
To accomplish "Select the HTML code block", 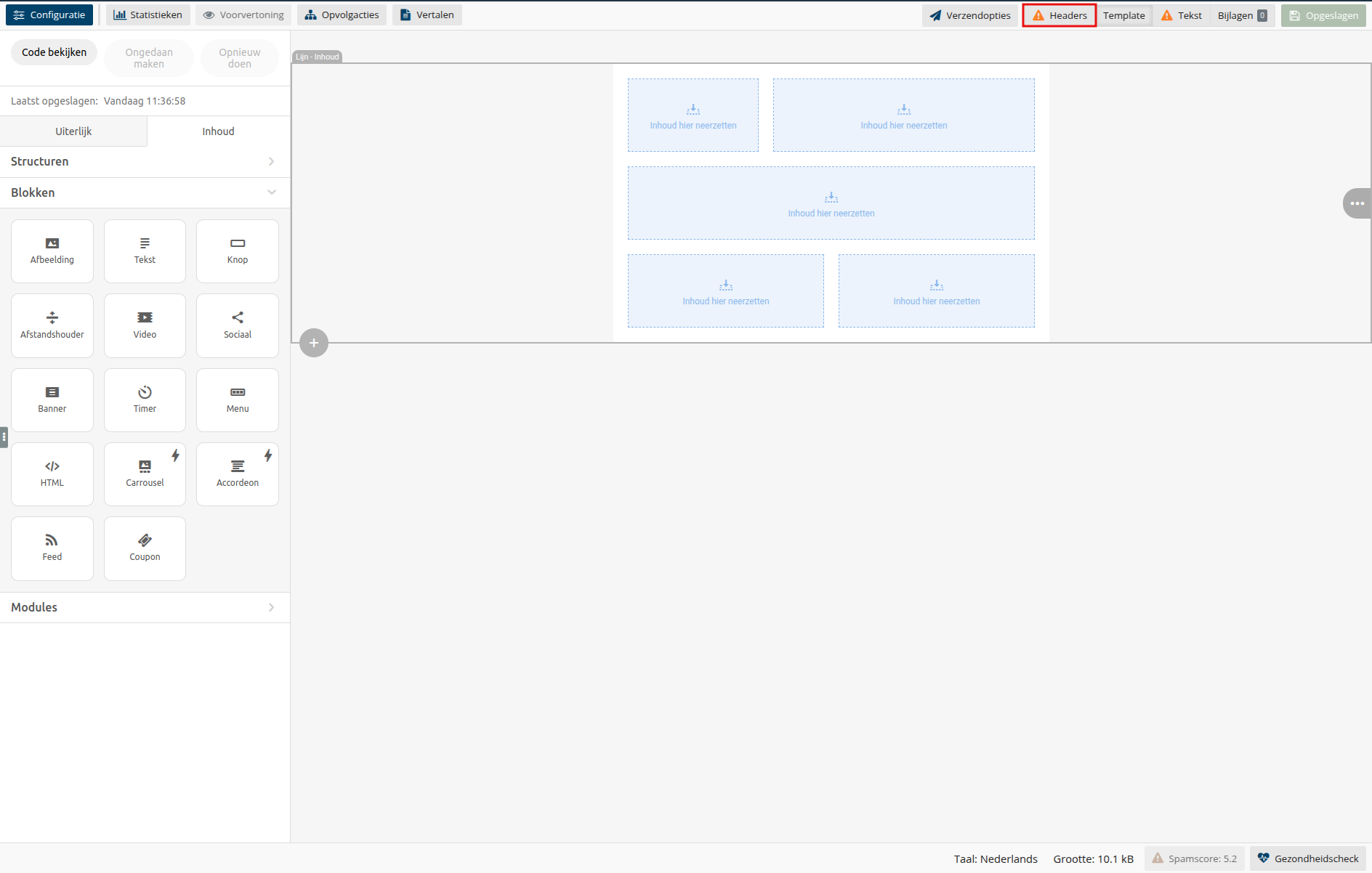I will pyautogui.click(x=52, y=474).
